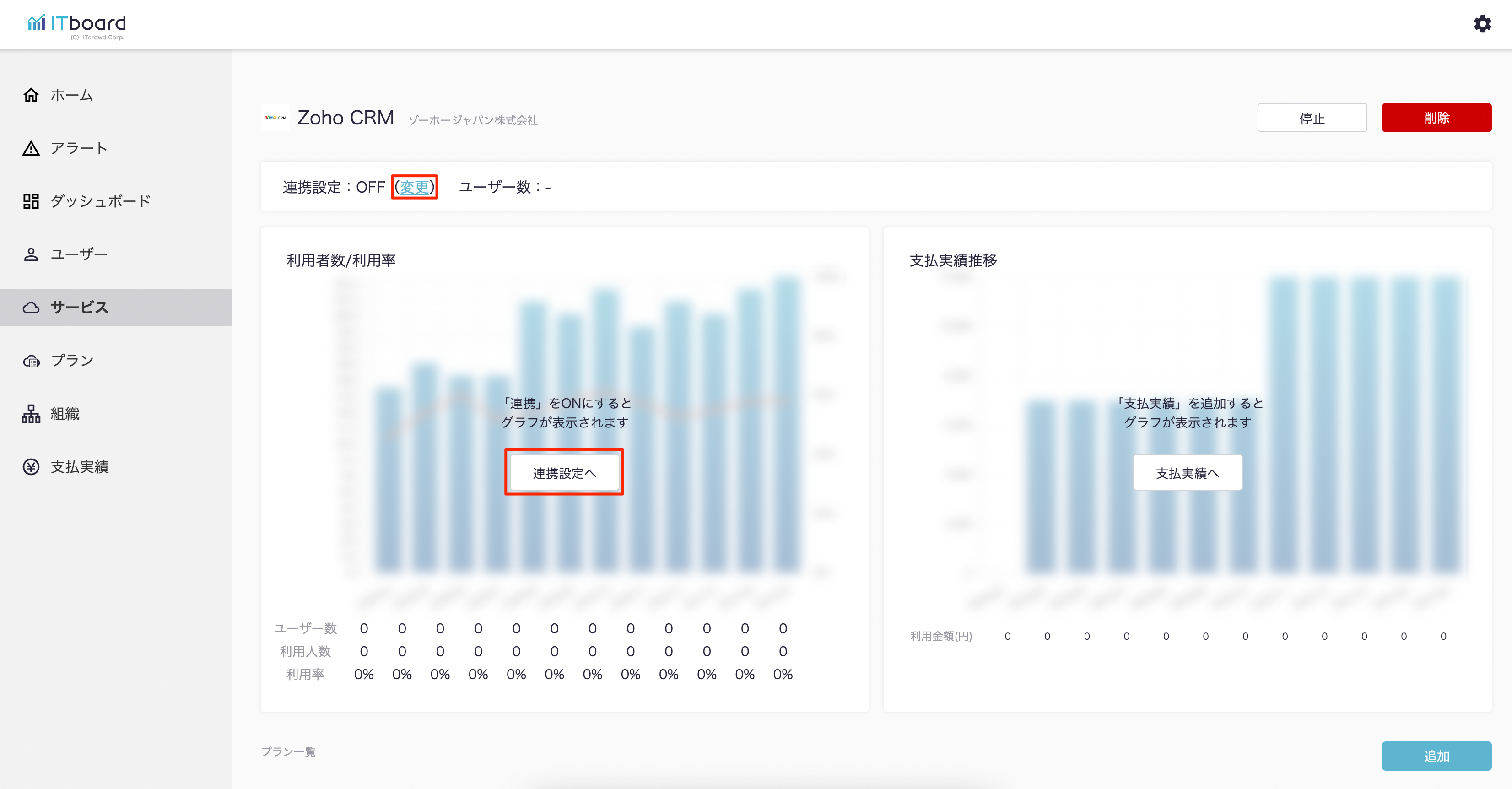
Task: Click the alert triangle warning icon
Action: click(31, 149)
